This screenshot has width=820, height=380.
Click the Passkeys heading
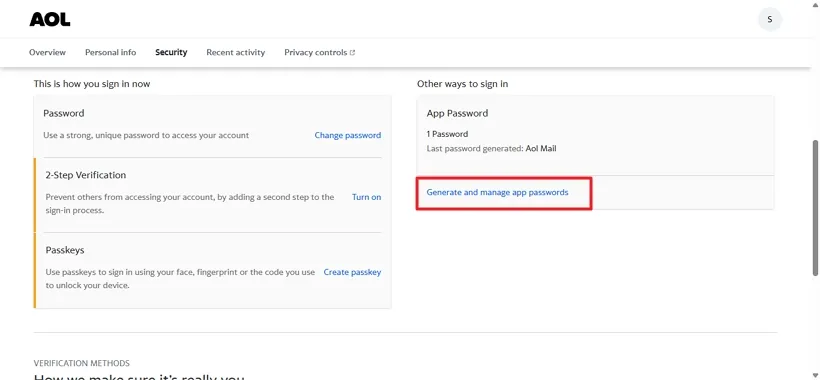[65, 250]
